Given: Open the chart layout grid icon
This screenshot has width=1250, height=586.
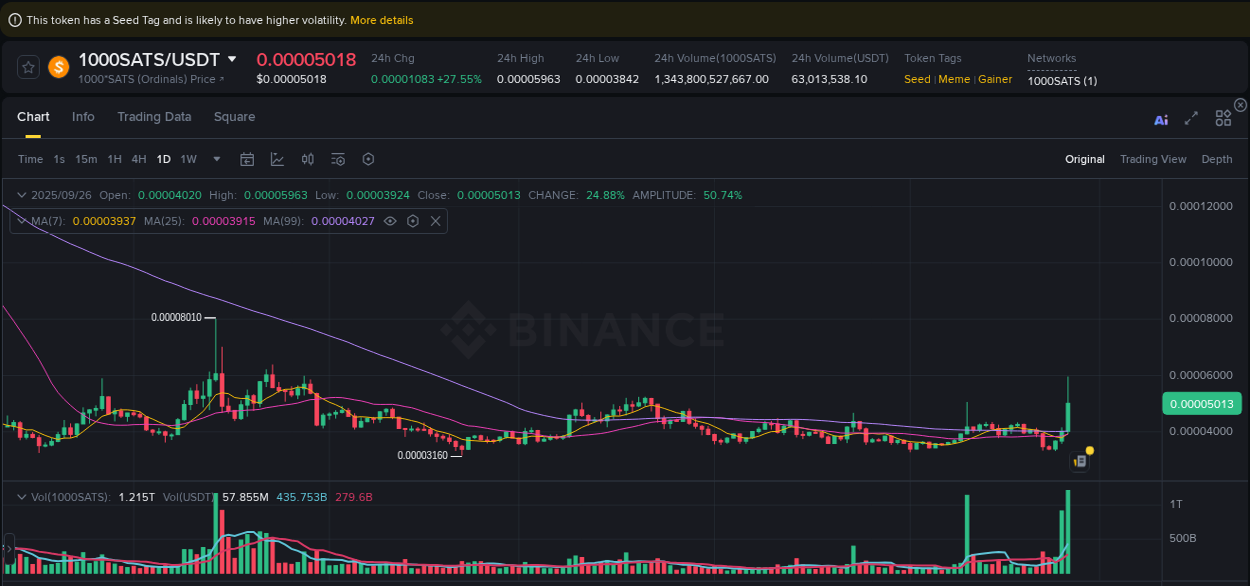Looking at the screenshot, I should click(1223, 117).
